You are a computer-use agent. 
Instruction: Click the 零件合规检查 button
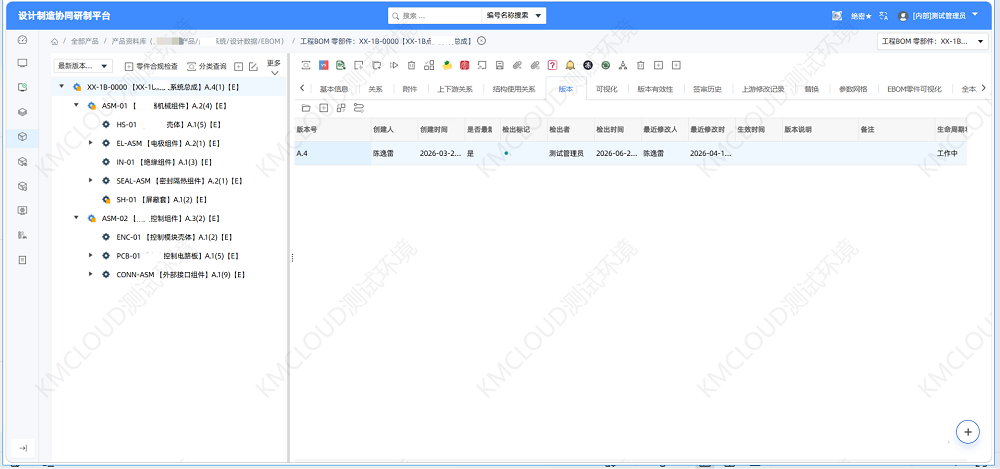151,66
